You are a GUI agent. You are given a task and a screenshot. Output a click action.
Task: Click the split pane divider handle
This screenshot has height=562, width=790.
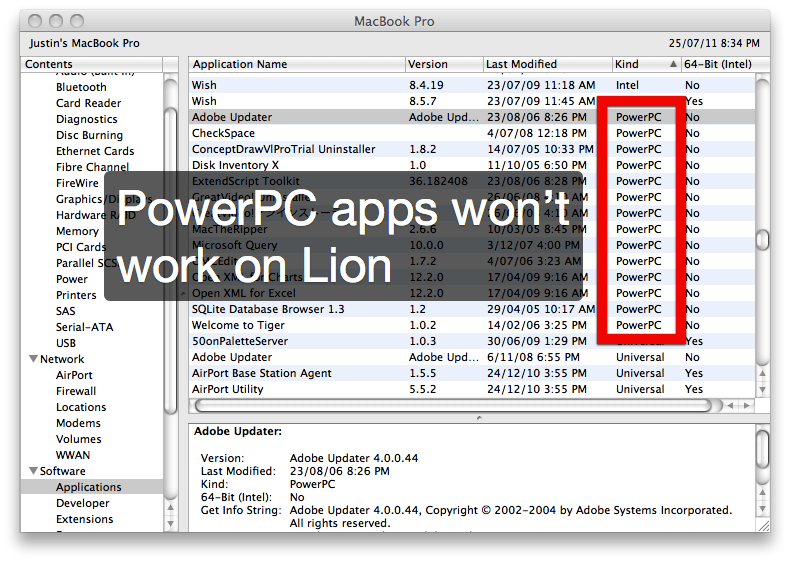[x=479, y=418]
